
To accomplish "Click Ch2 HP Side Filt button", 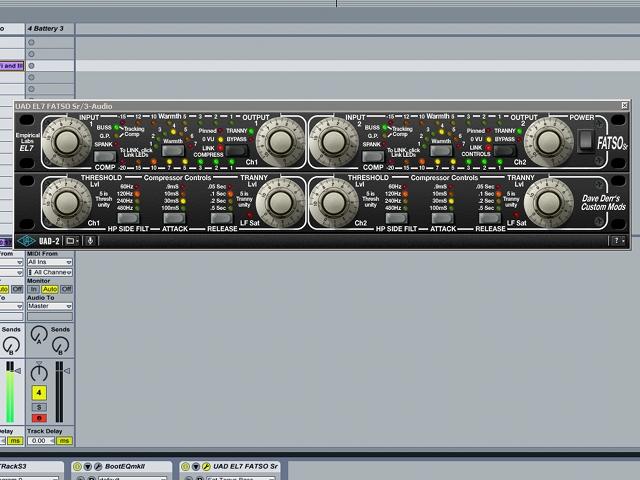I will pos(396,218).
